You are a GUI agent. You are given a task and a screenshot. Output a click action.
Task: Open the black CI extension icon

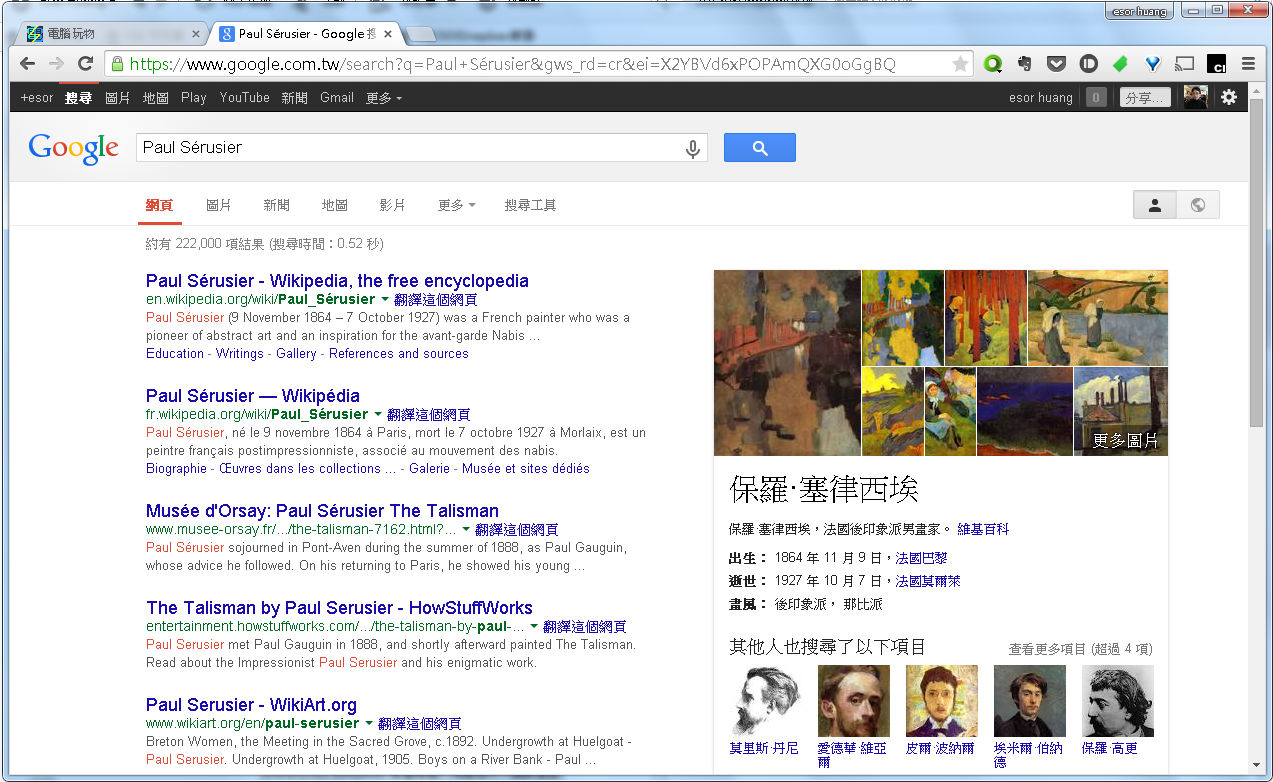[1216, 64]
